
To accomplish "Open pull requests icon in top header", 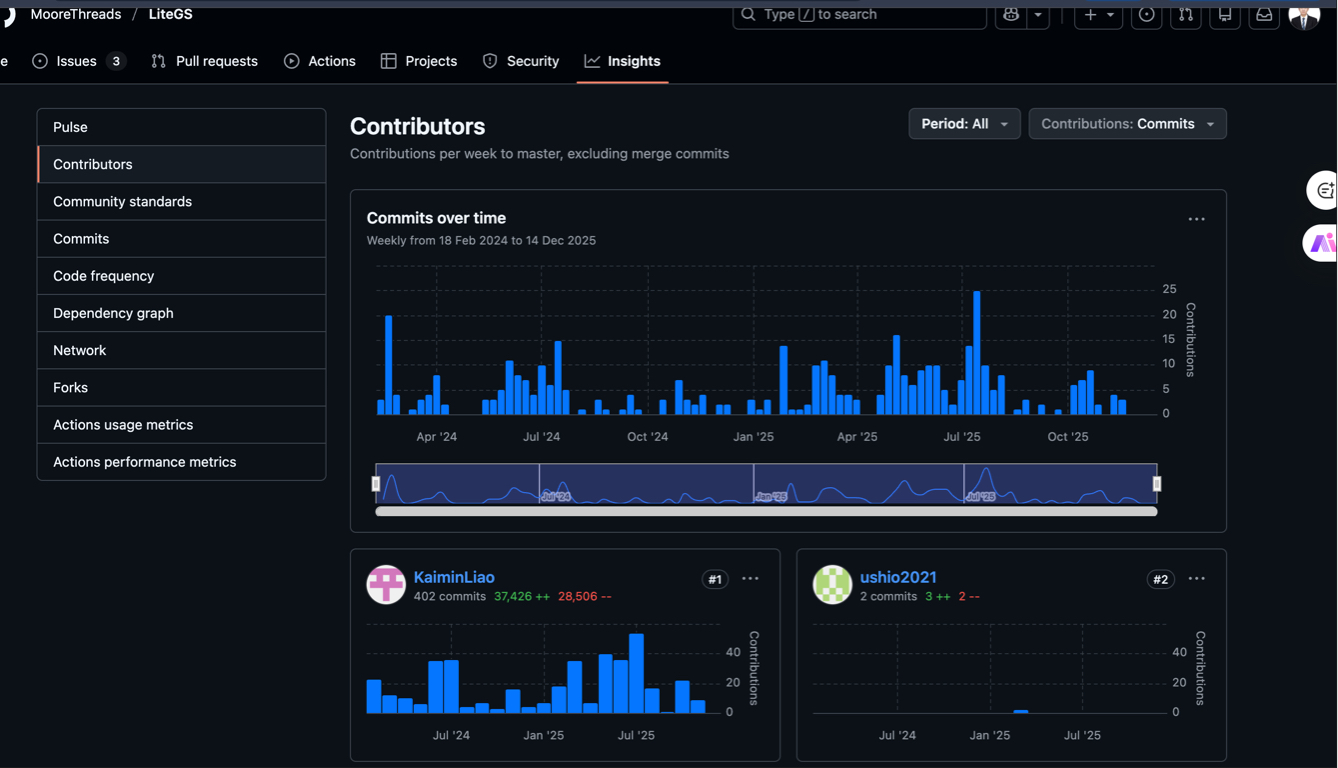I will pyautogui.click(x=1186, y=15).
